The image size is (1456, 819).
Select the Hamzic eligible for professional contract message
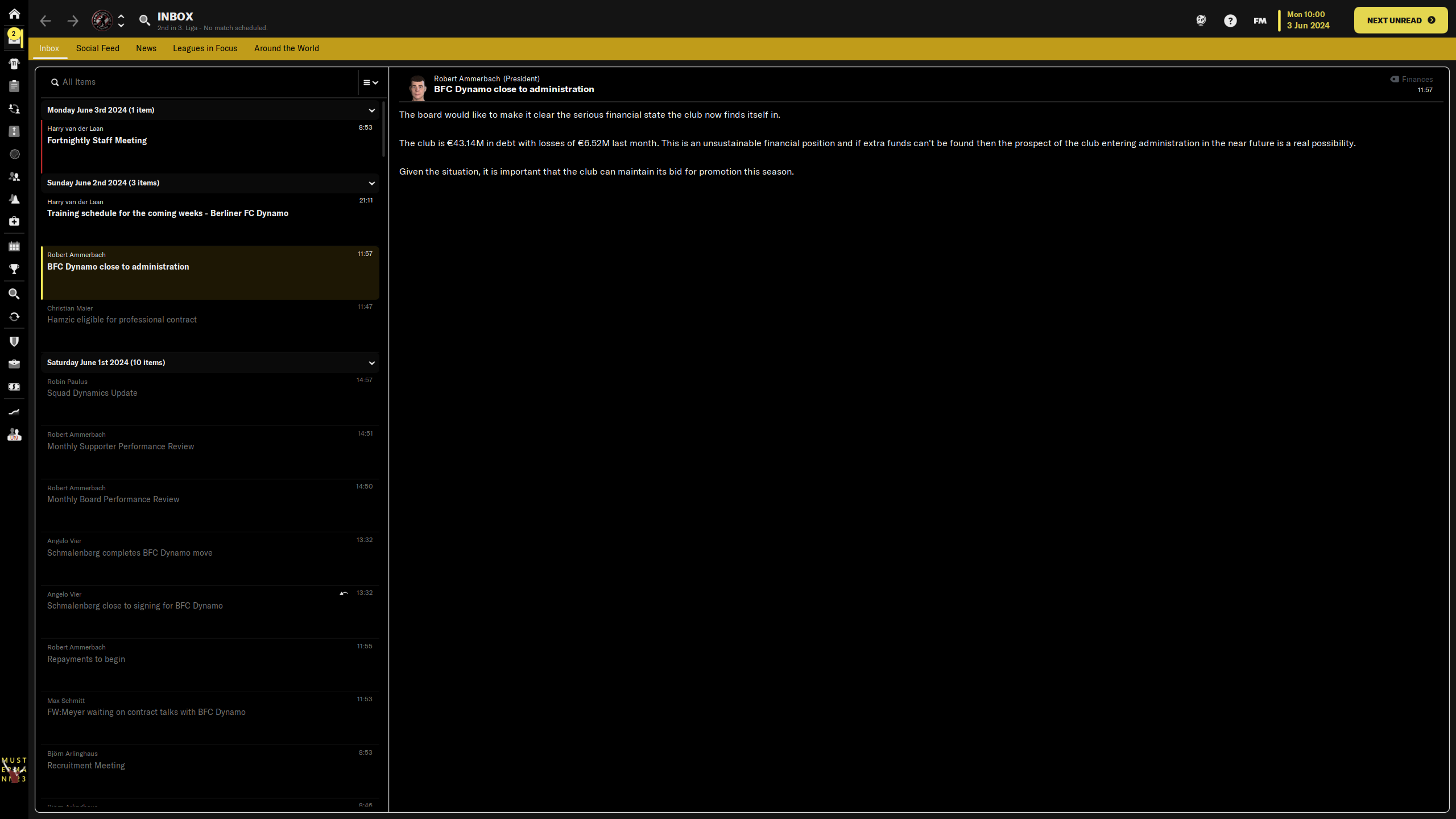(x=122, y=319)
